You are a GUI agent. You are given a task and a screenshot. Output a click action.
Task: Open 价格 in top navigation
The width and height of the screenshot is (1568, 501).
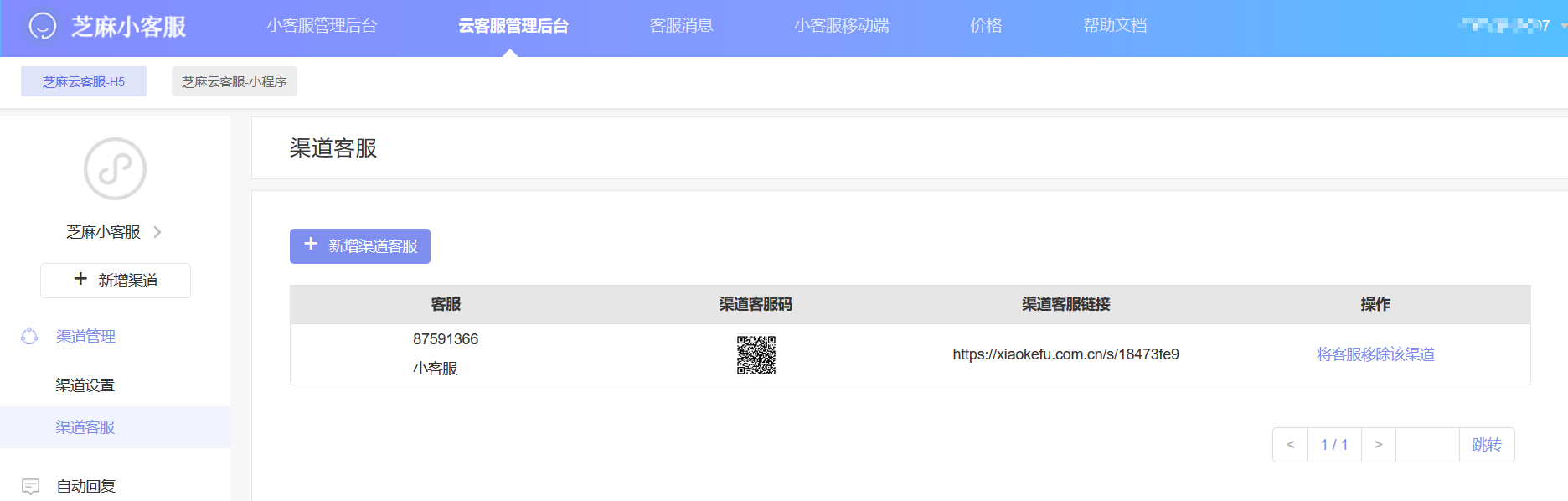tap(986, 26)
